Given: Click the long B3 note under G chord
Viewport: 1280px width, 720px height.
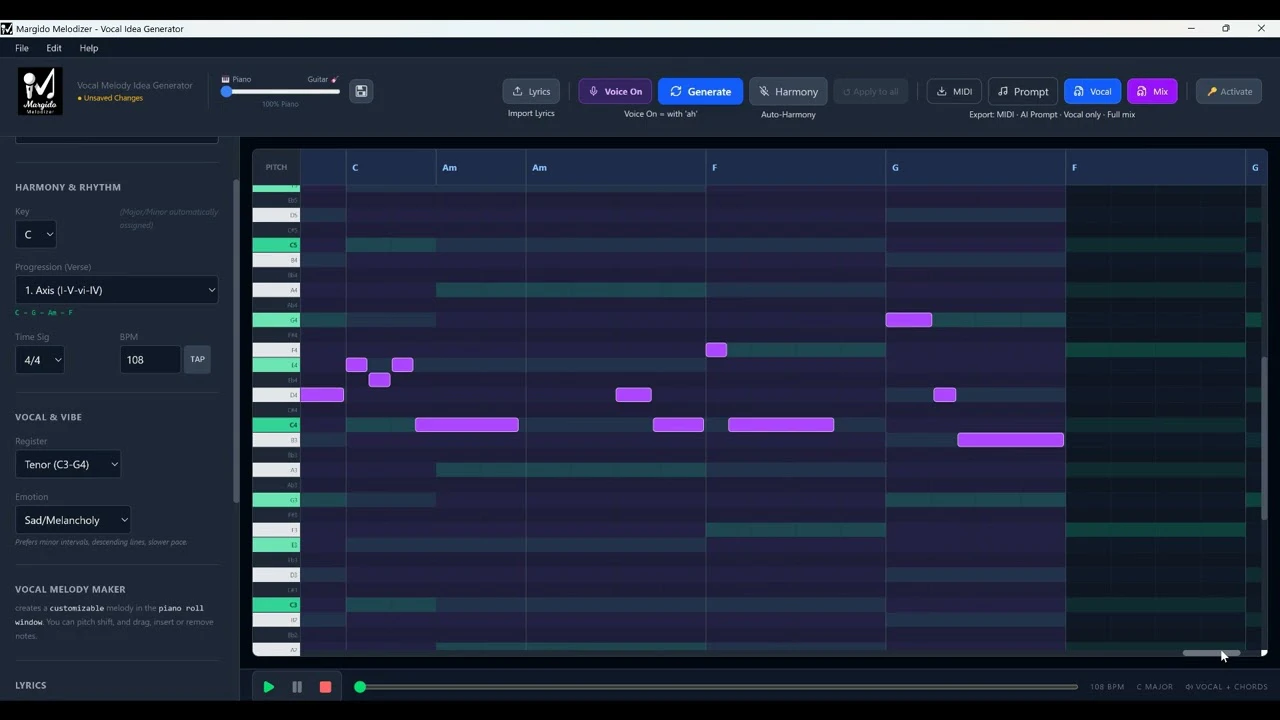Looking at the screenshot, I should pos(1011,440).
